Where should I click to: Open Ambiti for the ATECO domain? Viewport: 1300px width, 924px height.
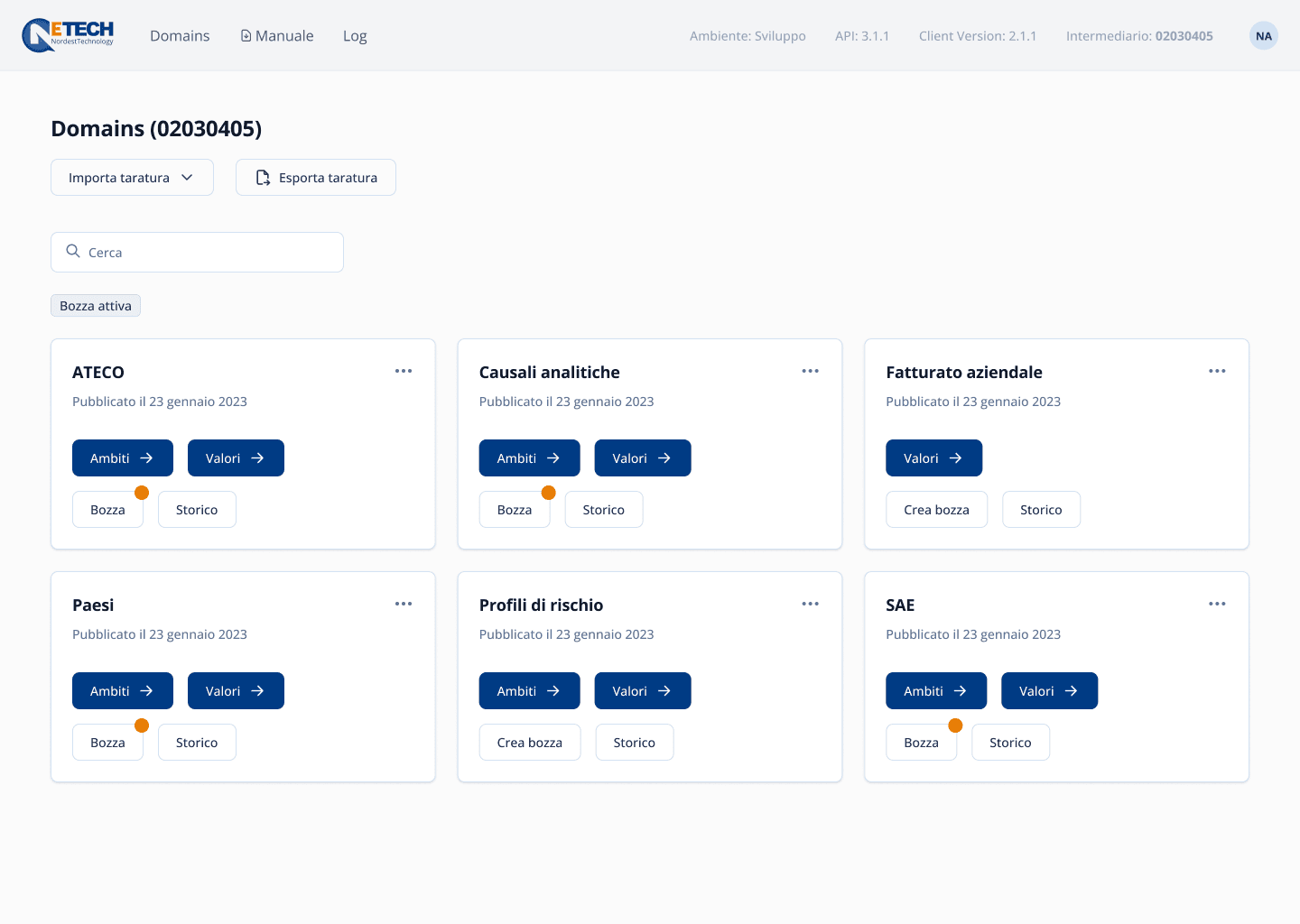tap(122, 458)
